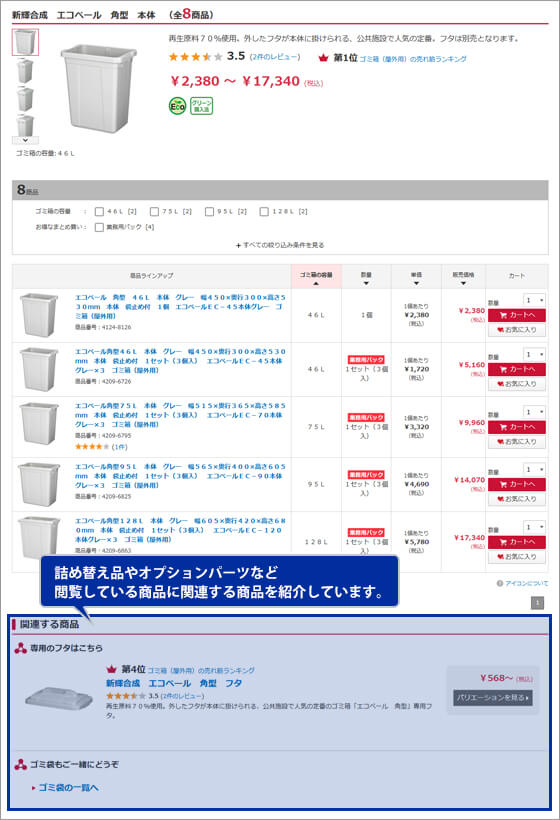Add ¥5,160 item to cart
Viewport: 560px width, 820px height.
tap(517, 370)
